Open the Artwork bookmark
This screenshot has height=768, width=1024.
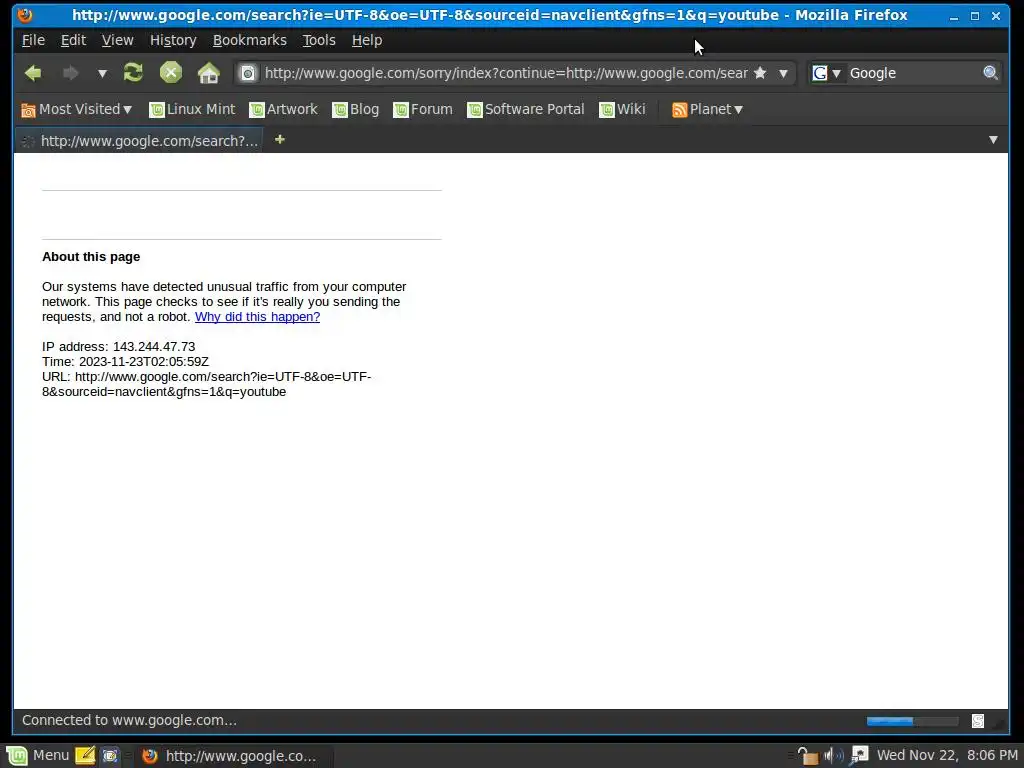[x=283, y=109]
